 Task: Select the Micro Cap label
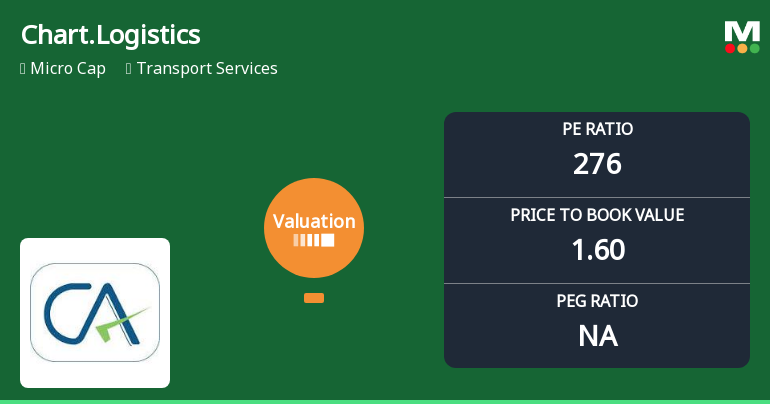pyautogui.click(x=66, y=69)
